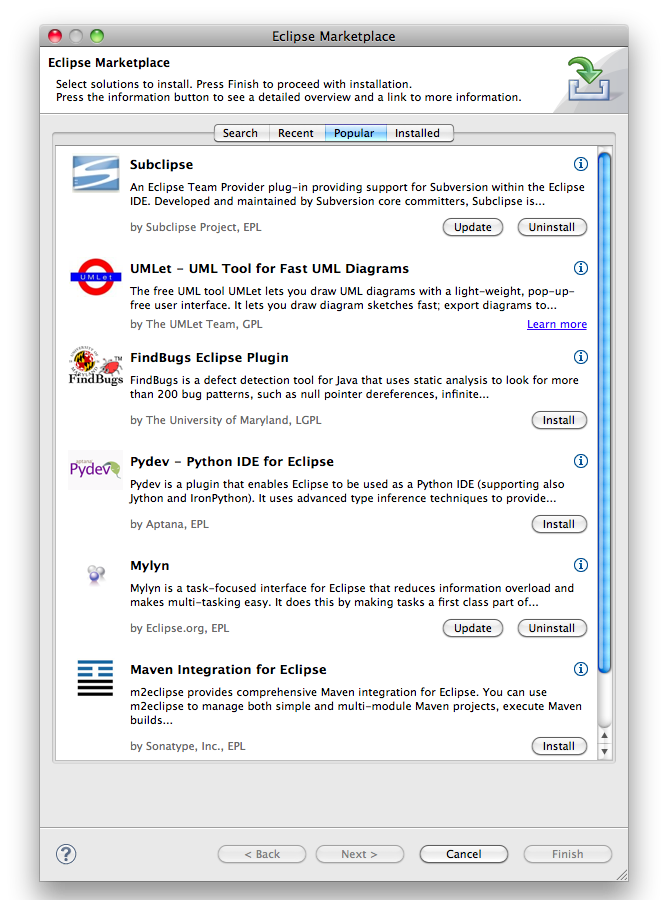The height and width of the screenshot is (900, 668).
Task: Follow the UMLet Learn more link
Action: 557,324
